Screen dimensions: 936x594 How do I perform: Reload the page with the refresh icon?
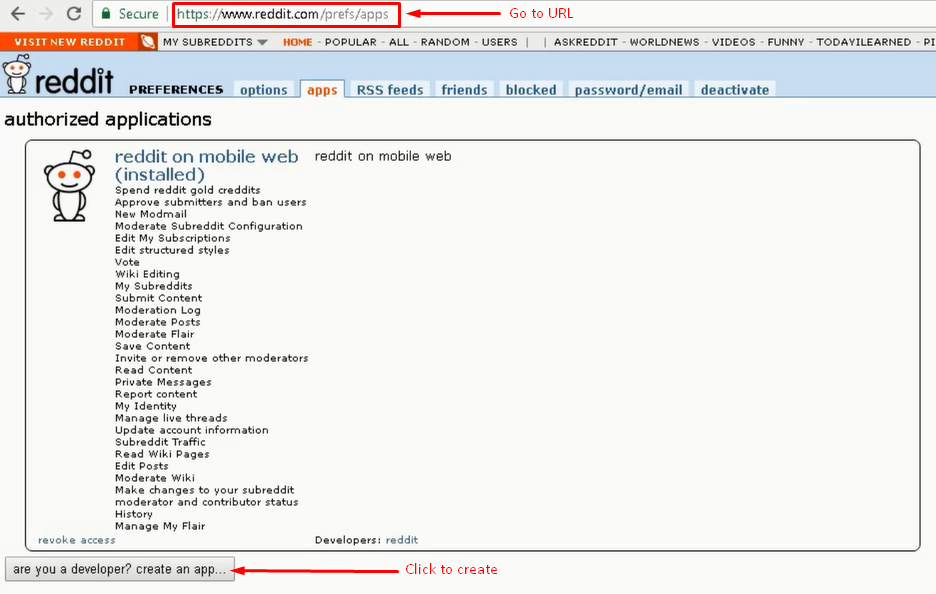coord(74,14)
